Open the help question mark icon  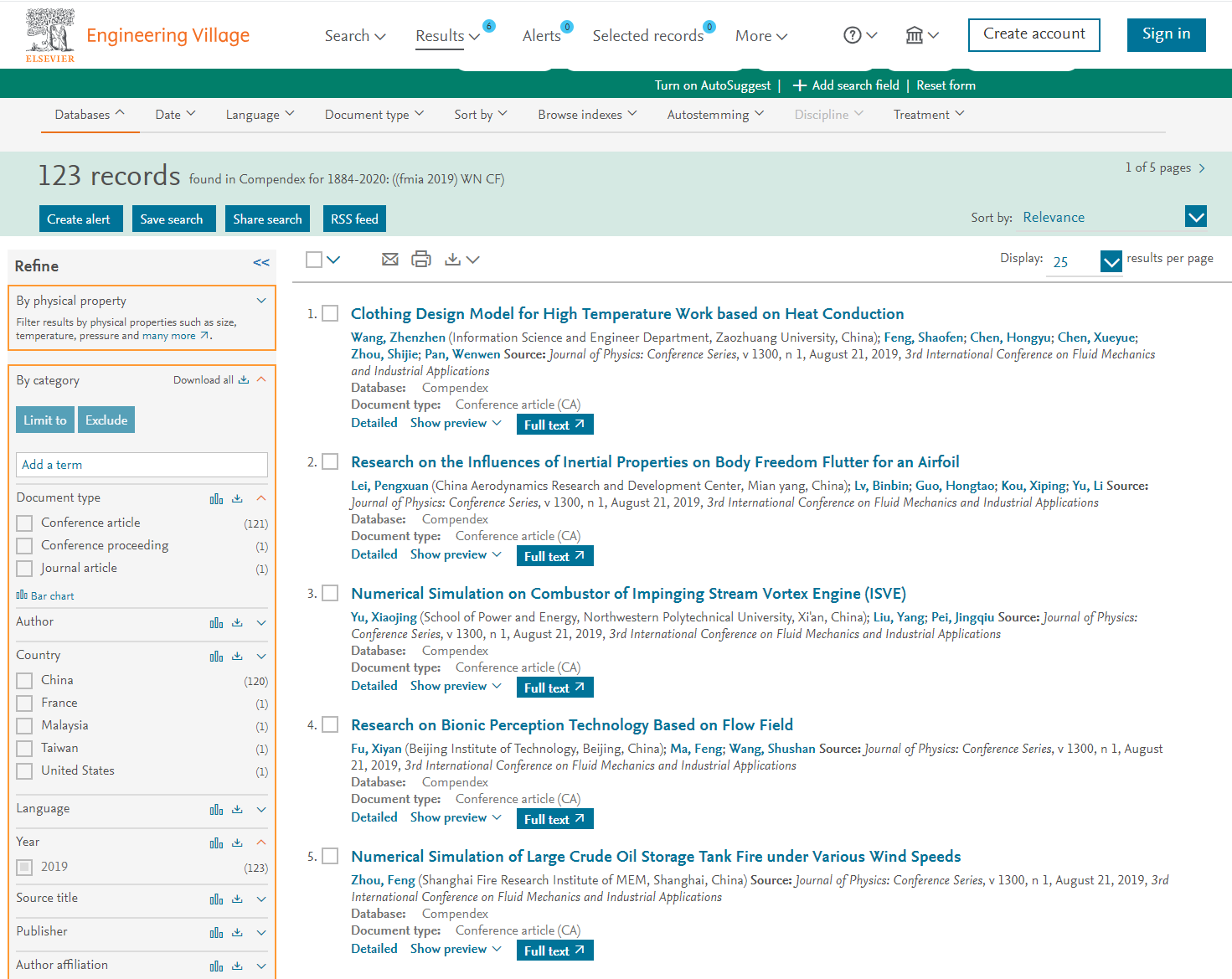[853, 35]
